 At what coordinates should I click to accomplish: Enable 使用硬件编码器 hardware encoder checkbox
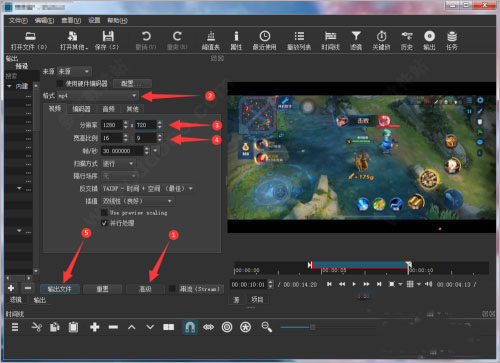click(60, 83)
